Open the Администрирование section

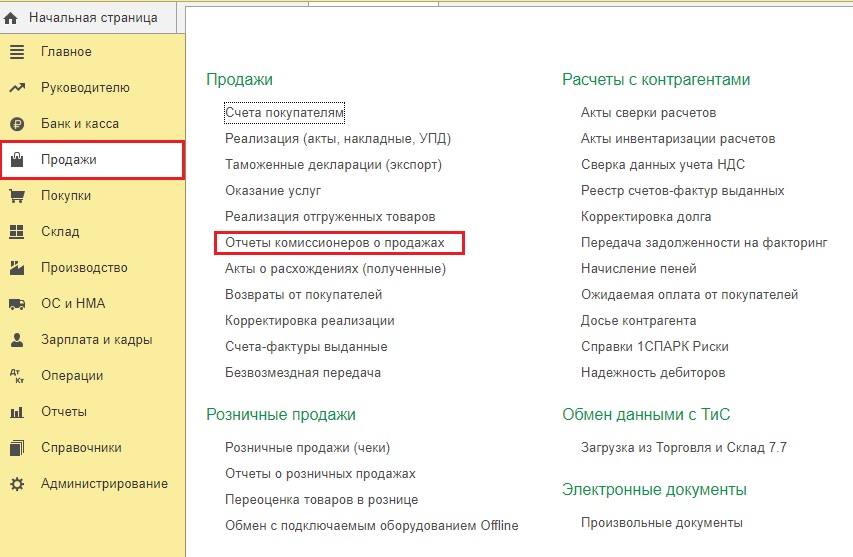92,484
